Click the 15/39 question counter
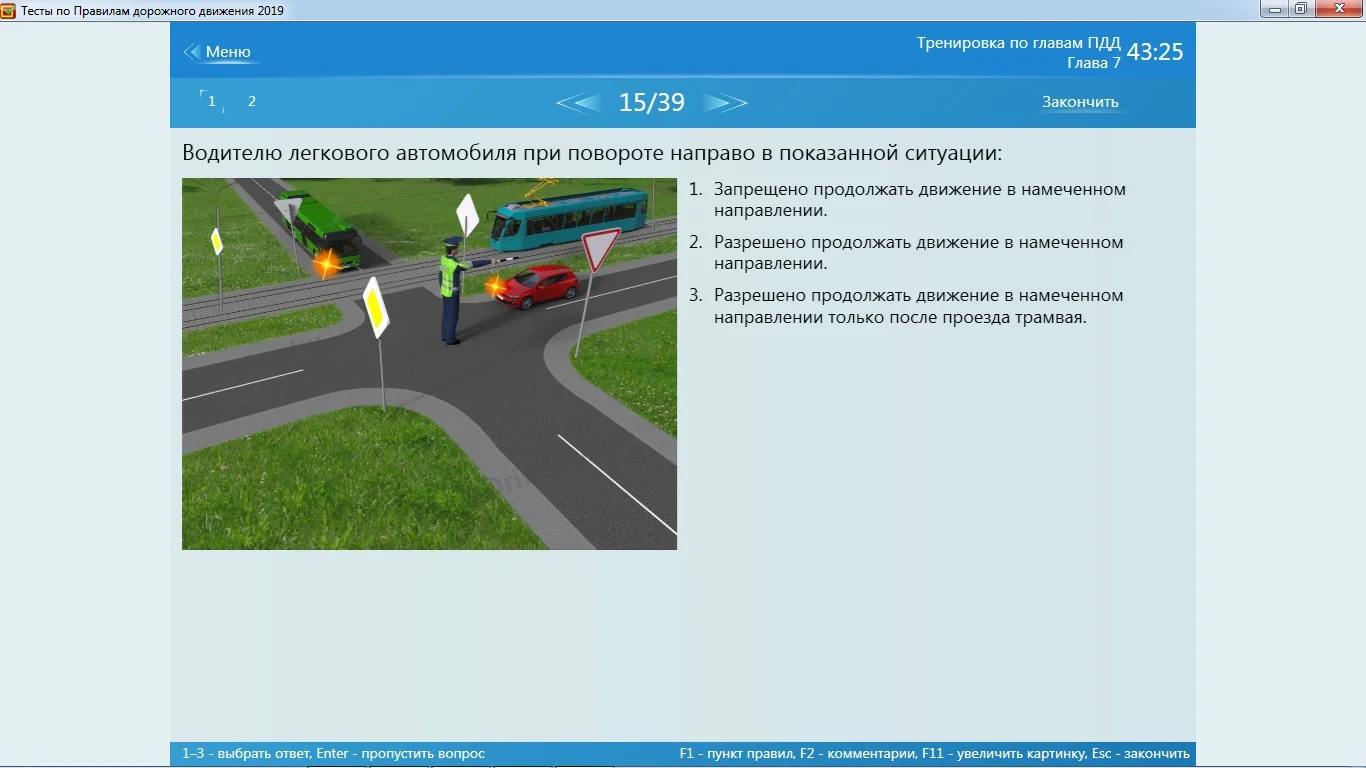 tap(652, 102)
